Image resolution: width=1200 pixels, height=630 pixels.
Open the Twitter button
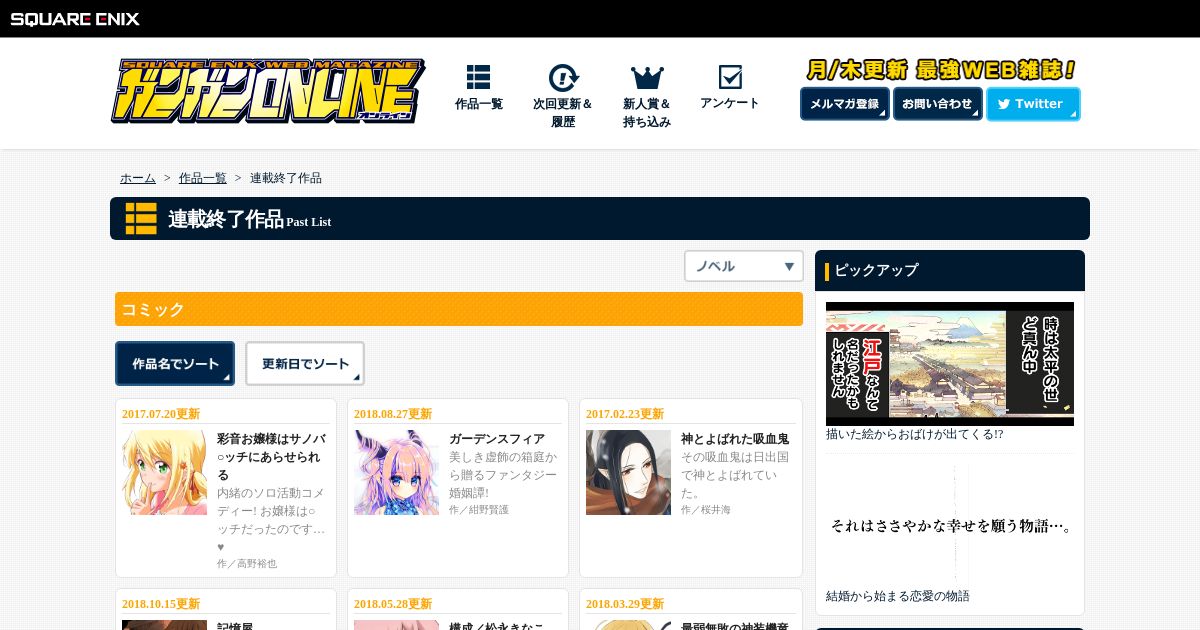coord(1033,104)
